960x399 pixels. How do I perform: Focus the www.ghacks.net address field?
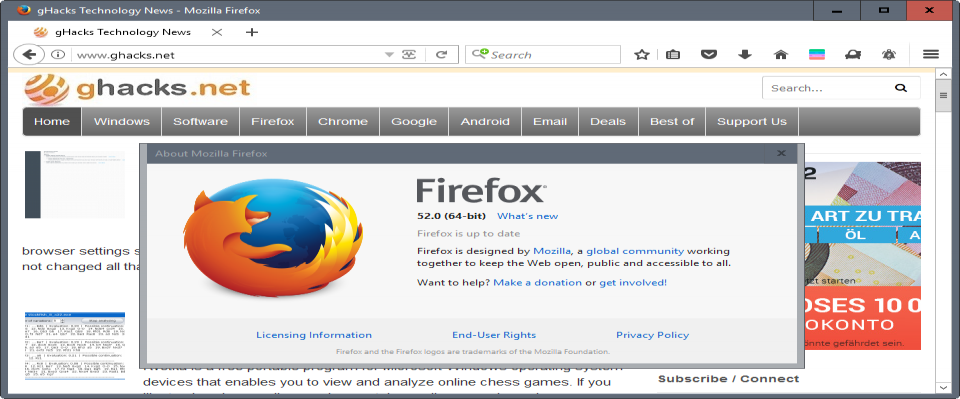tap(227, 55)
